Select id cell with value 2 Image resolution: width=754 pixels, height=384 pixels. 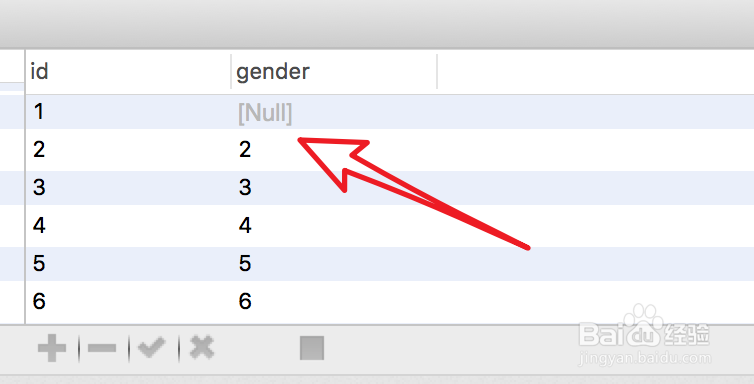click(128, 149)
